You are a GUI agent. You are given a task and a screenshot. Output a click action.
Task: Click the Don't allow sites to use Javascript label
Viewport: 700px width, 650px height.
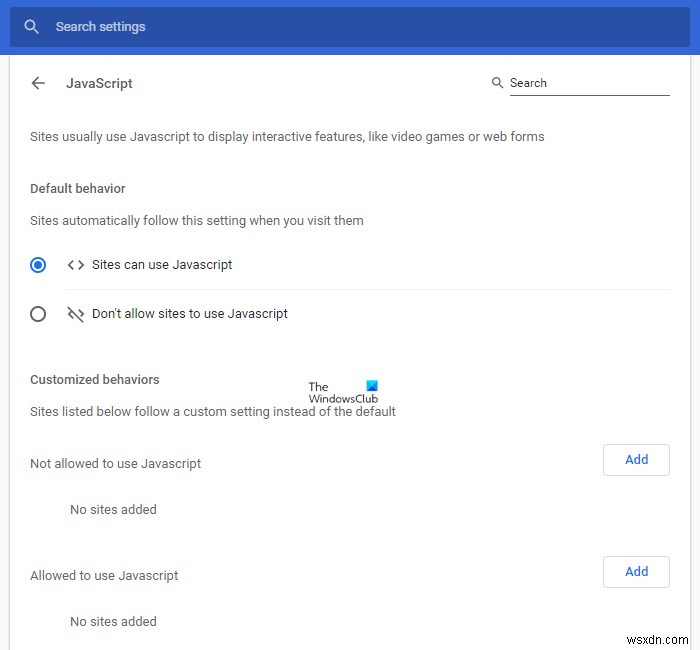[x=190, y=314]
